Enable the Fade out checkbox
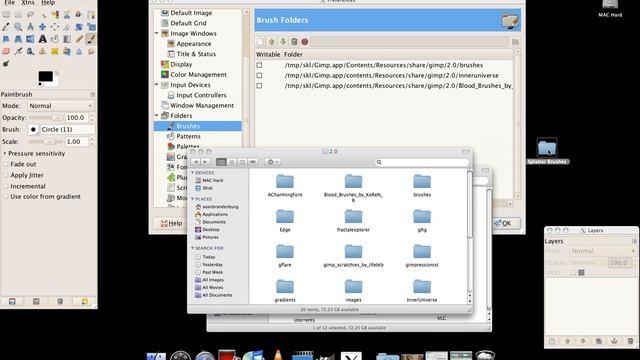 6,164
